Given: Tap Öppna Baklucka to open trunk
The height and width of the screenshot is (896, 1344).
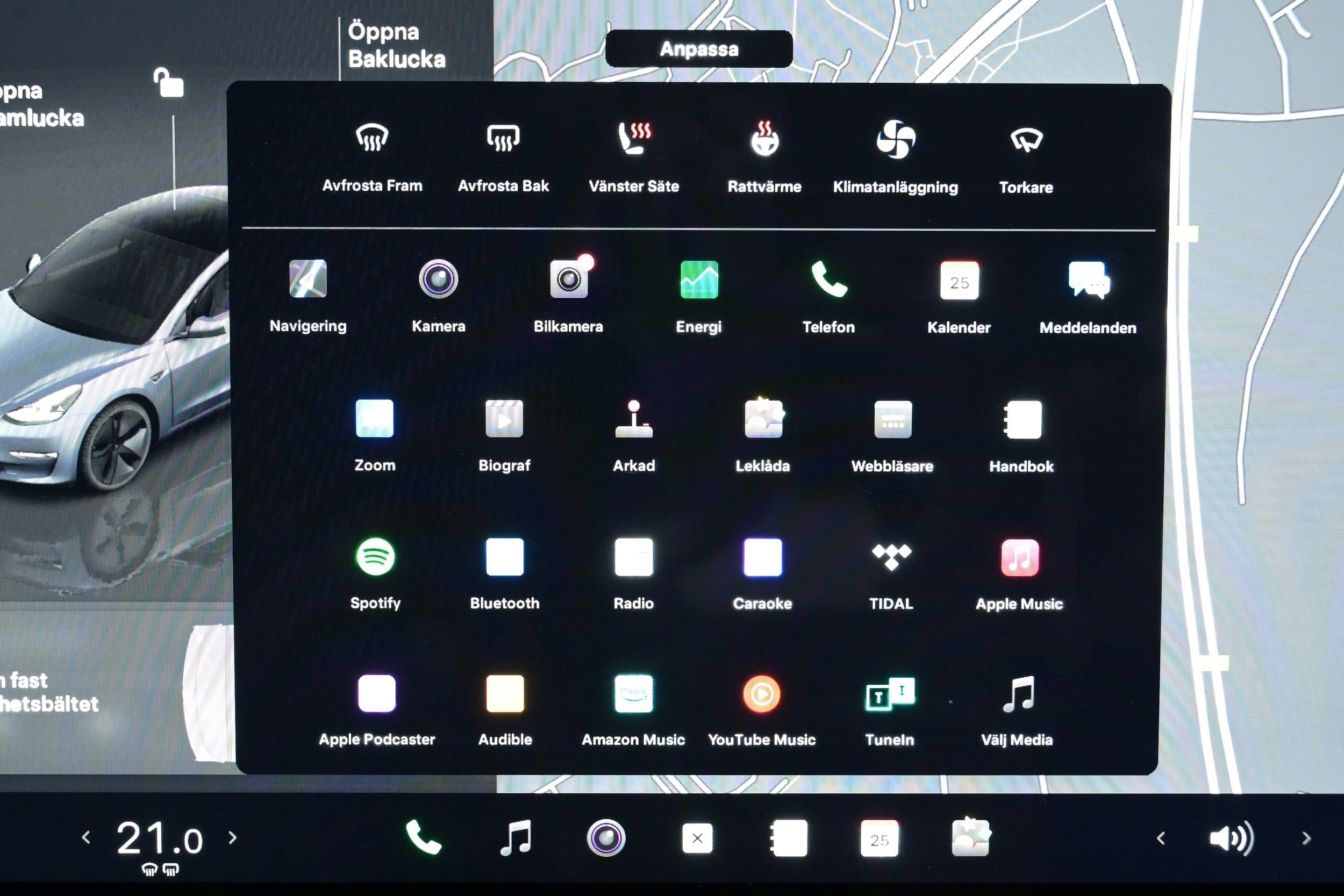Looking at the screenshot, I should point(397,45).
